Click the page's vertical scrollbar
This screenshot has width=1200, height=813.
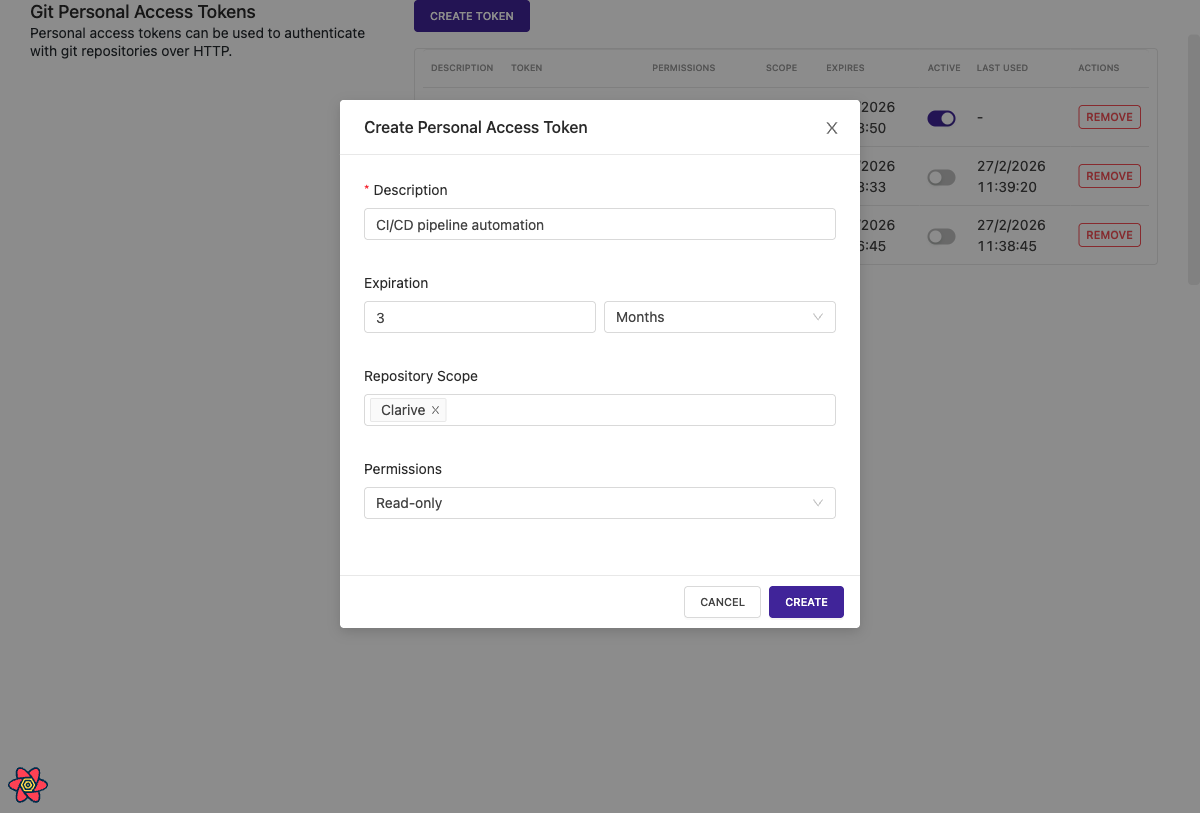point(1193,160)
